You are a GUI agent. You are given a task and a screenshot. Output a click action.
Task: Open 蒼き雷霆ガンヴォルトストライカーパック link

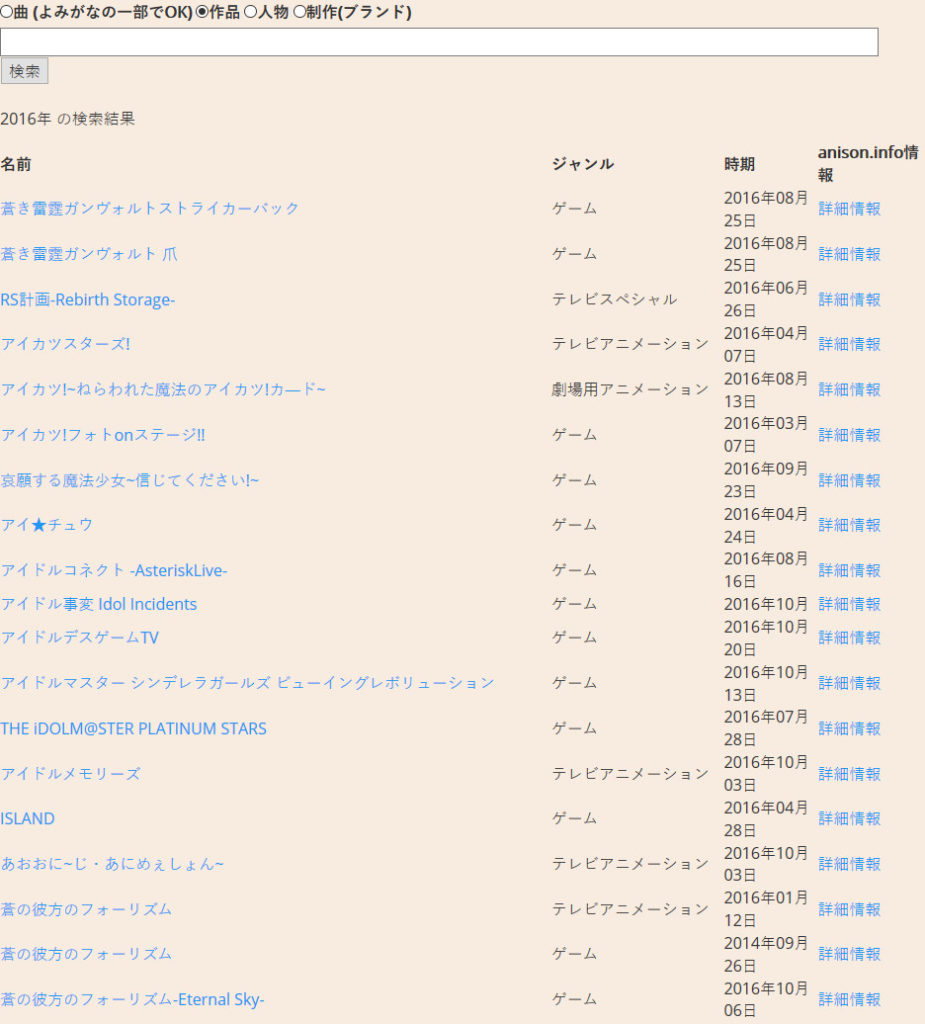tap(150, 208)
